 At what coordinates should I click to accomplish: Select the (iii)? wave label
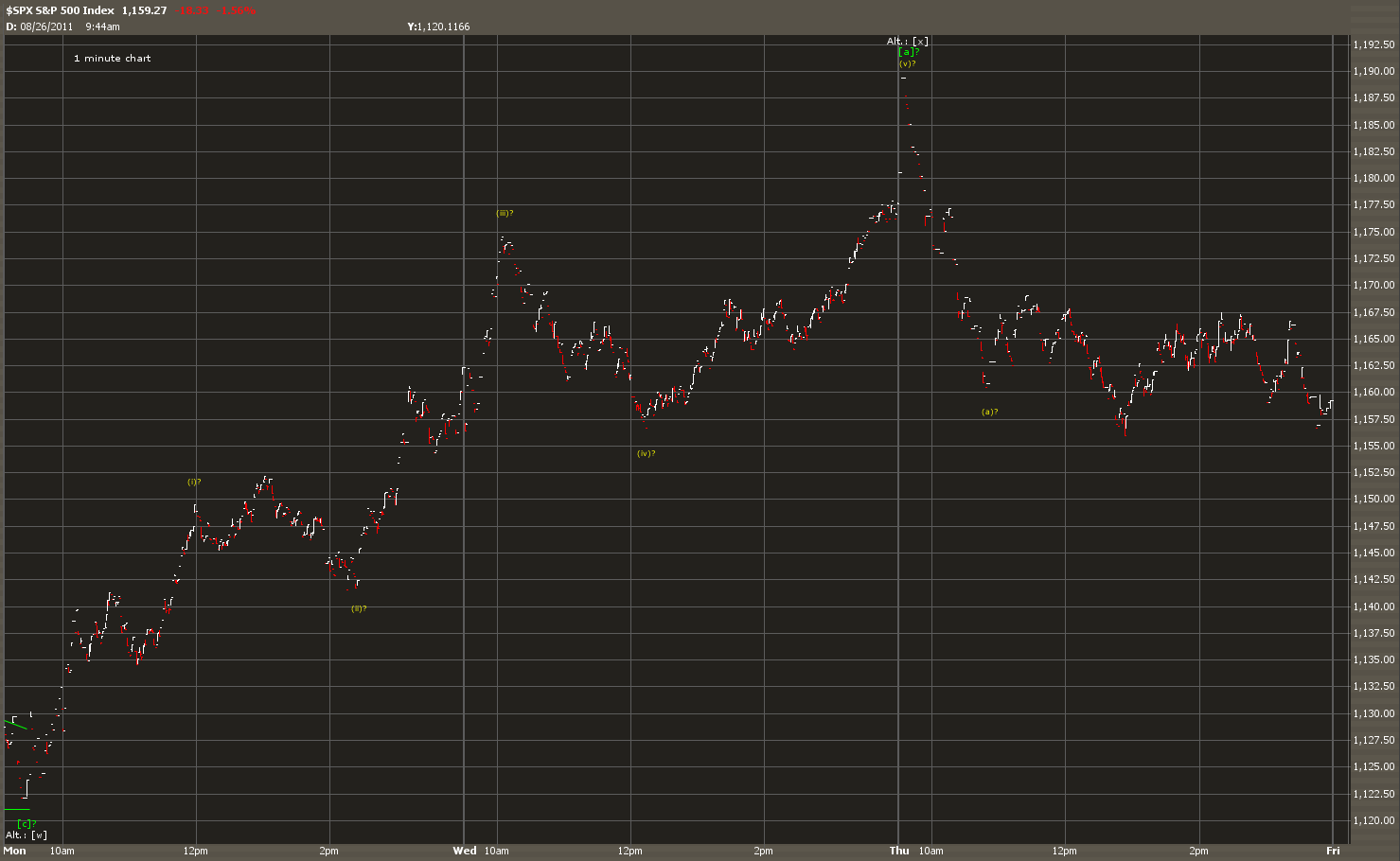pyautogui.click(x=505, y=213)
